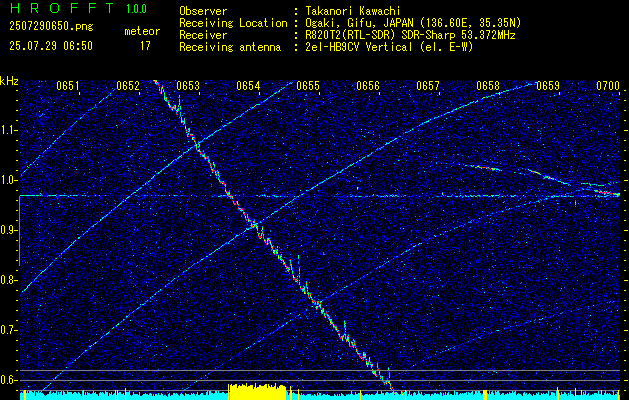Click the 0659 time axis label
The image size is (629, 400).
click(548, 86)
